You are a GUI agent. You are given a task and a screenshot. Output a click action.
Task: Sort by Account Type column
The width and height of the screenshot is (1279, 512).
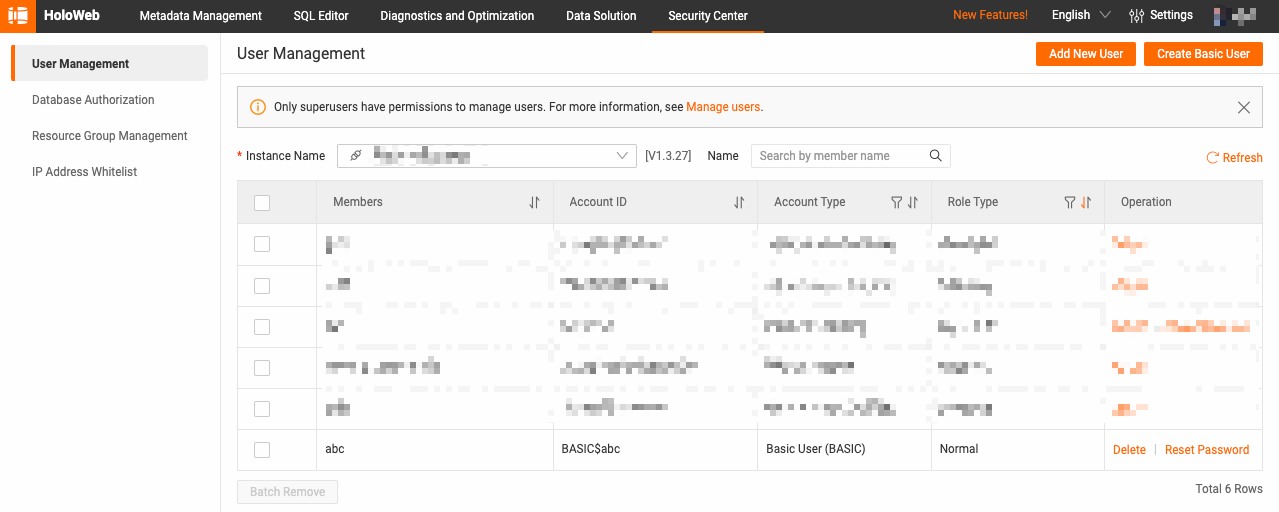point(913,202)
